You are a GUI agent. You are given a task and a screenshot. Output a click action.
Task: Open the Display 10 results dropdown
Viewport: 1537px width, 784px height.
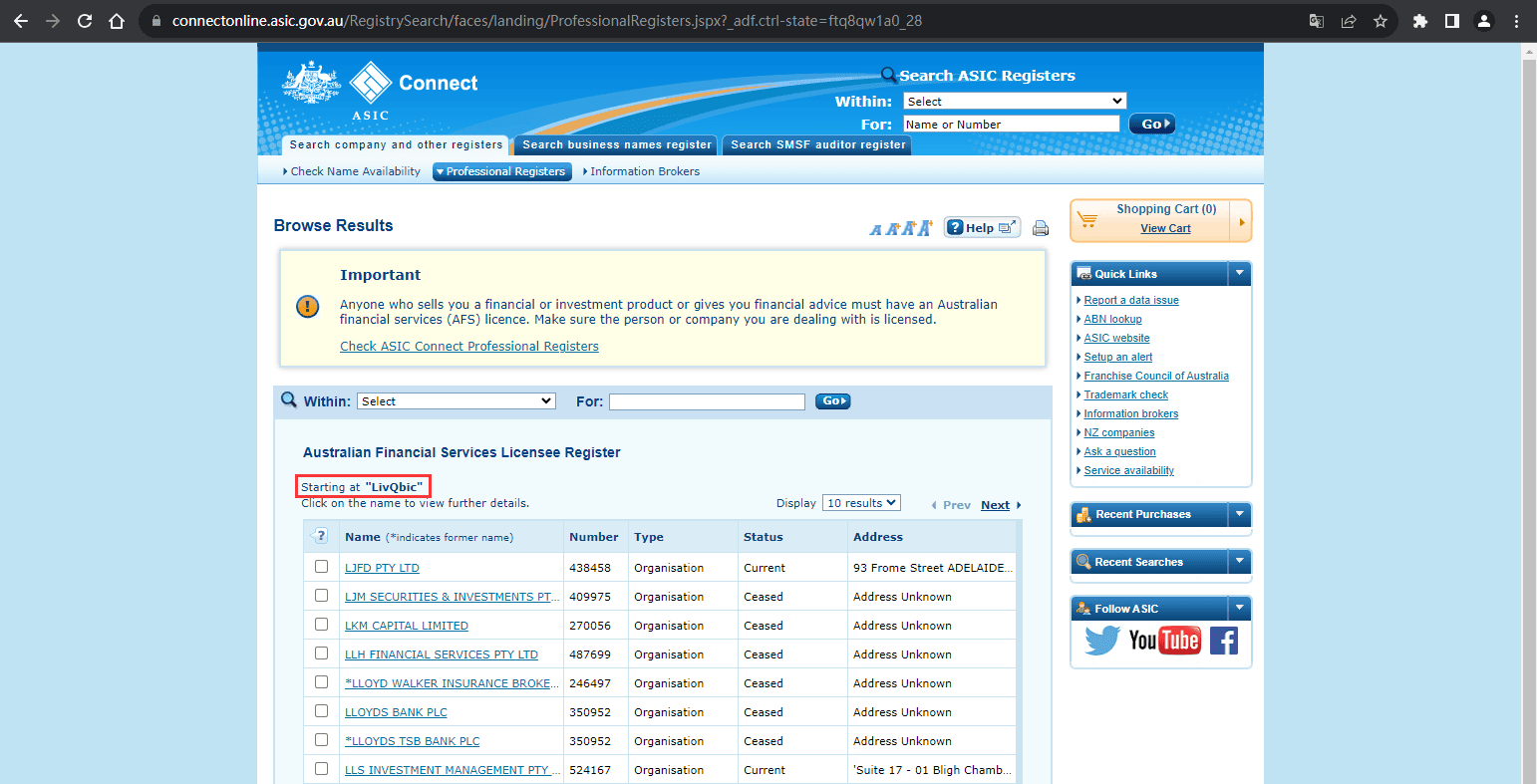point(862,503)
